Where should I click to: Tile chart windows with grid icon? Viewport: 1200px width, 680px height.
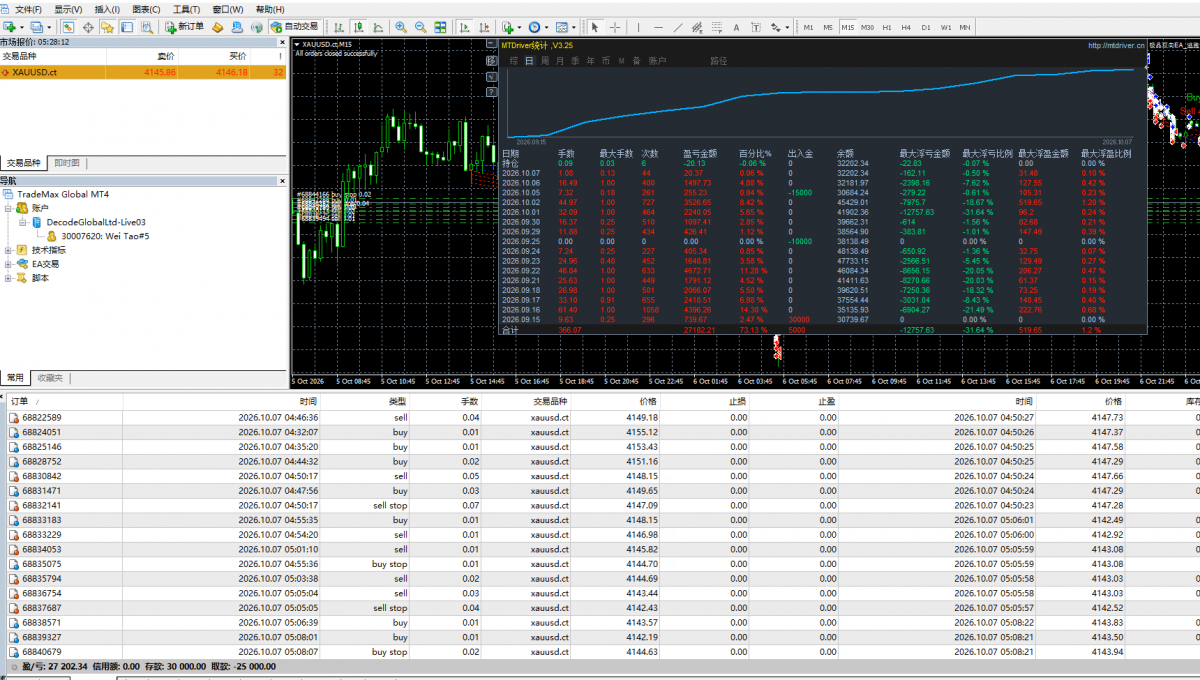click(441, 27)
